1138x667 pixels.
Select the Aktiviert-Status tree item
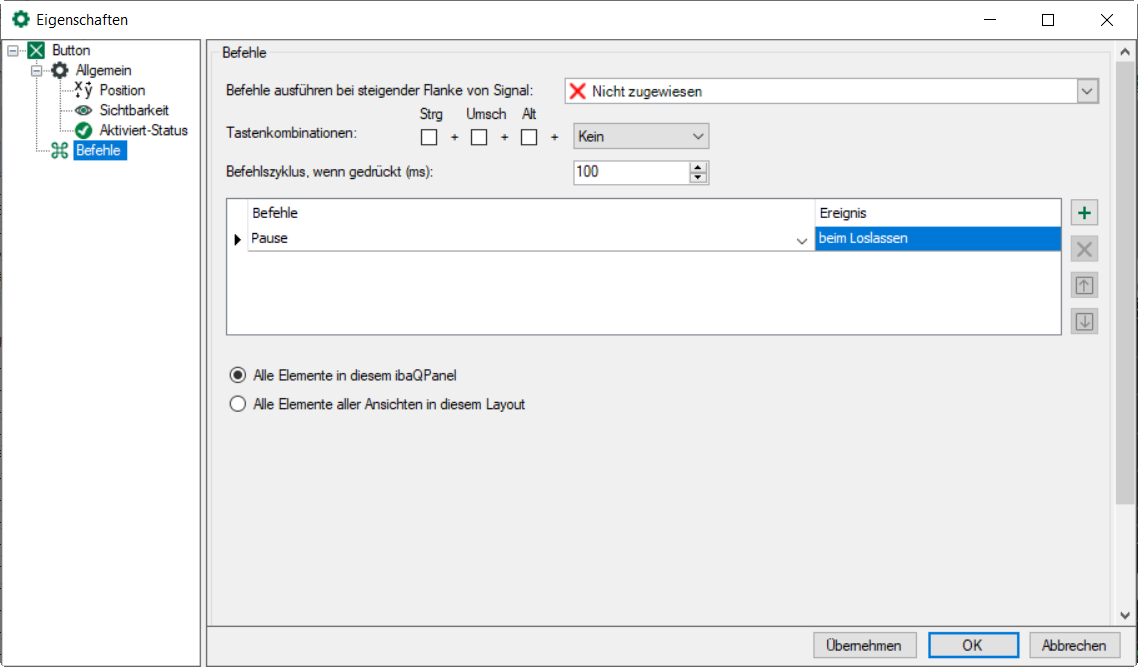143,130
